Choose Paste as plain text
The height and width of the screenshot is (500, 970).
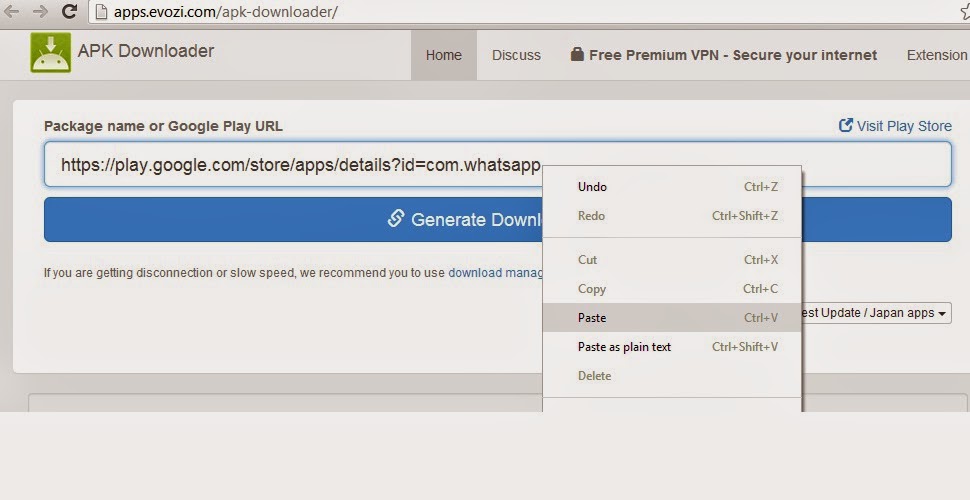pos(672,347)
